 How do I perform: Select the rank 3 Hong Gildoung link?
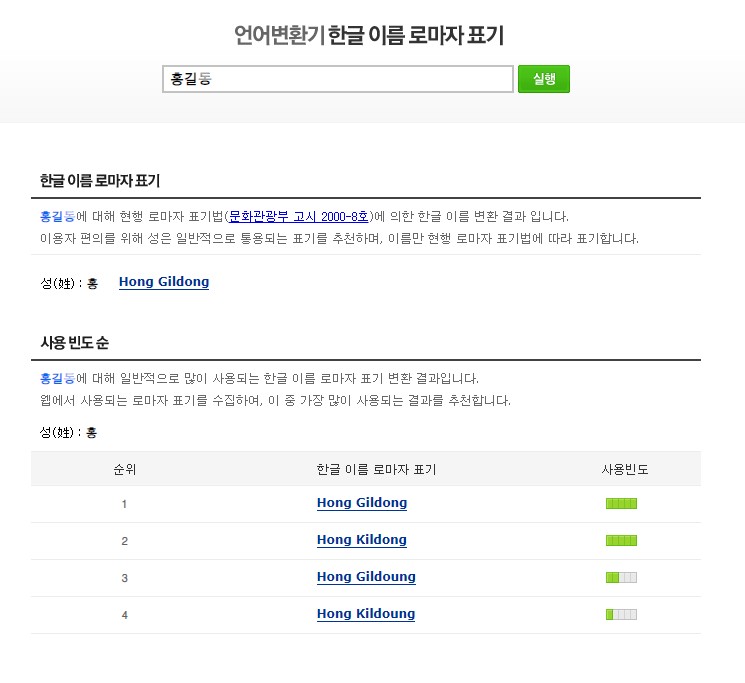366,577
